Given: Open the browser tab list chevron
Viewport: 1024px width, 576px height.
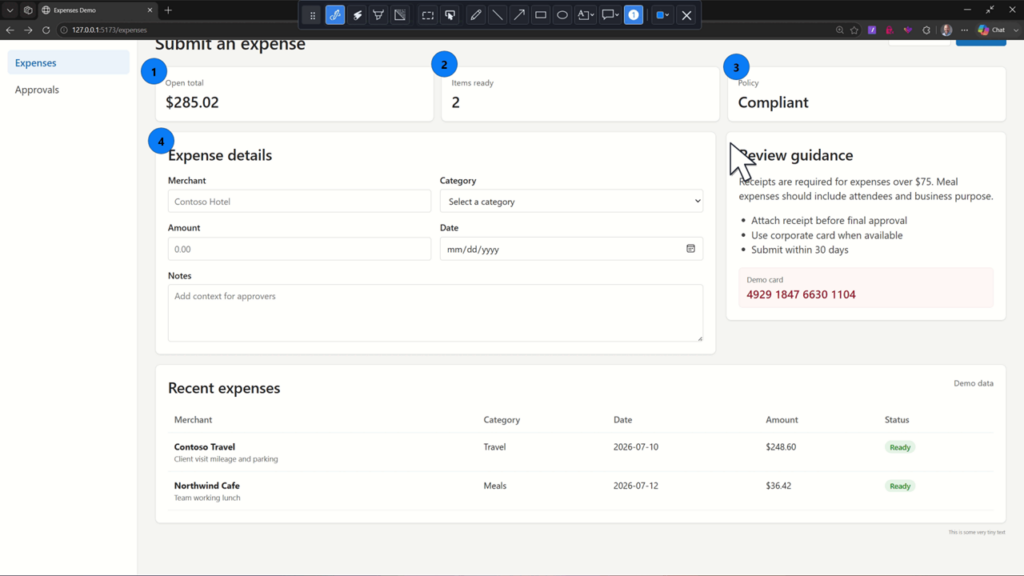Looking at the screenshot, I should pyautogui.click(x=10, y=10).
